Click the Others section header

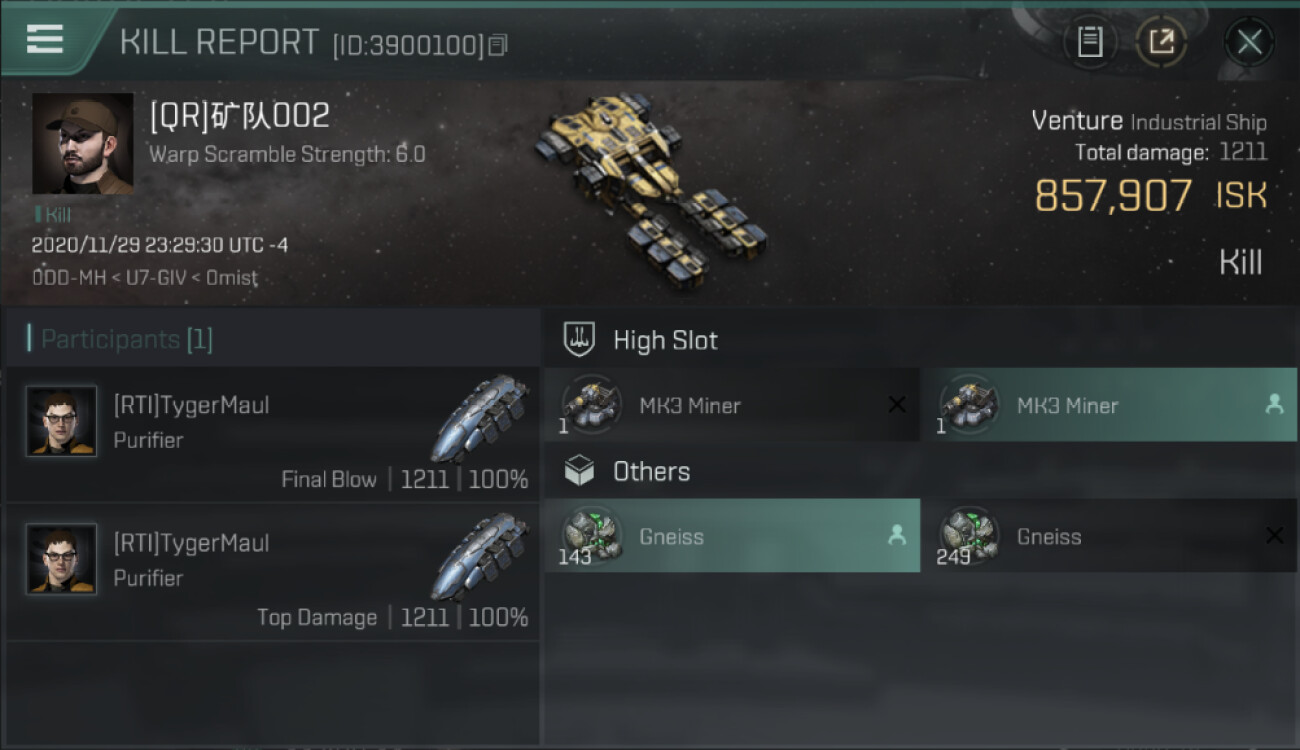point(627,471)
